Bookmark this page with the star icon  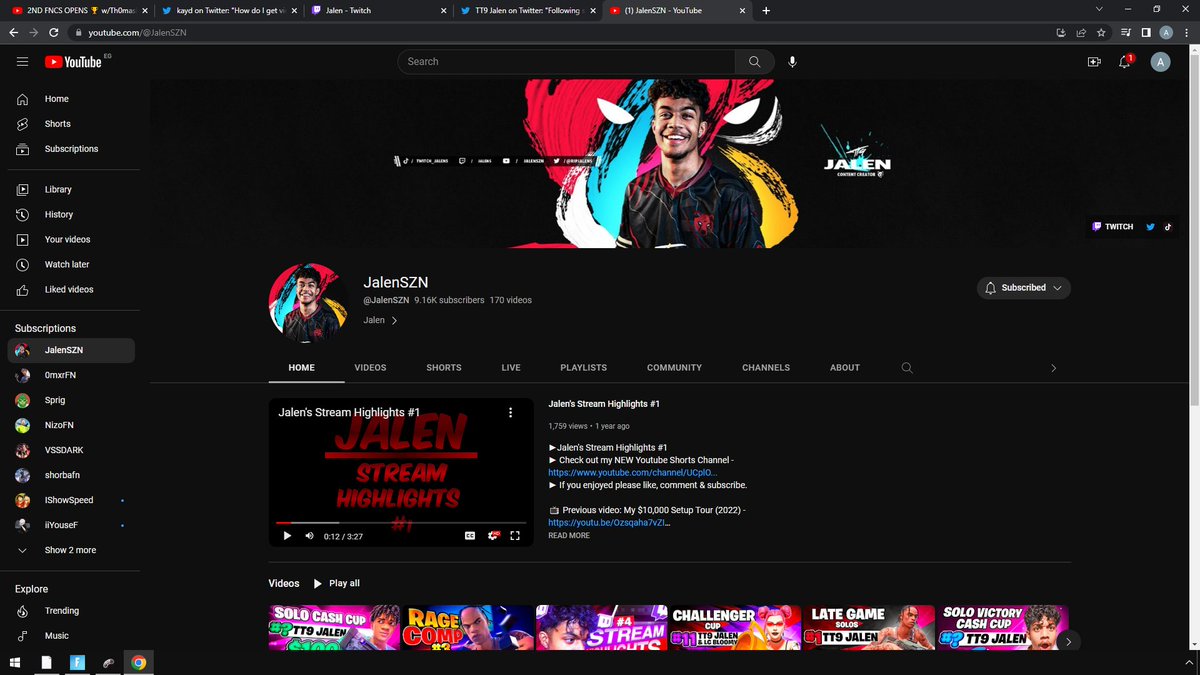tap(1101, 32)
